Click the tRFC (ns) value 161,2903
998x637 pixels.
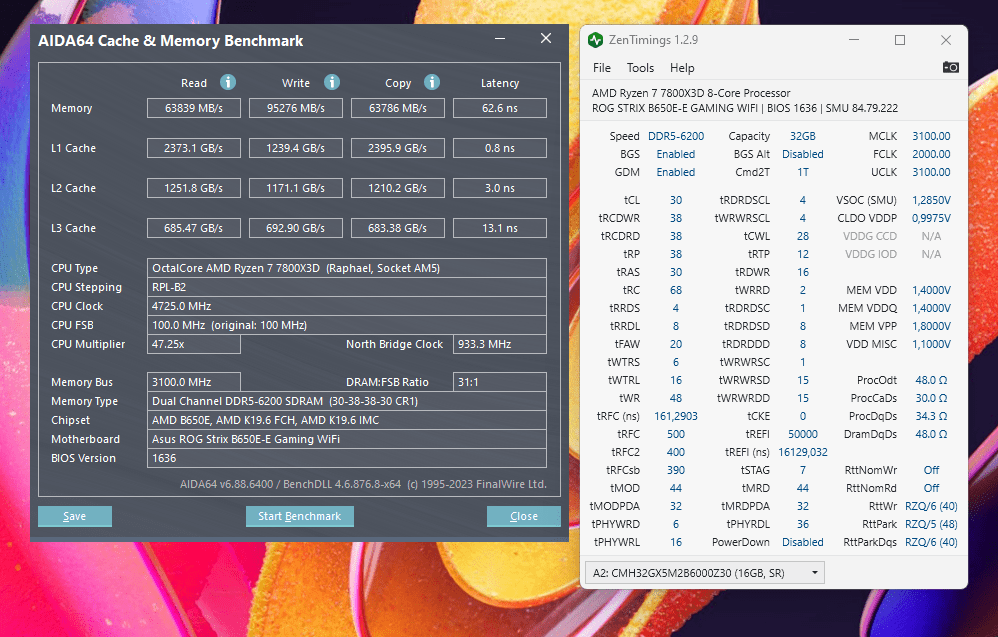click(676, 416)
